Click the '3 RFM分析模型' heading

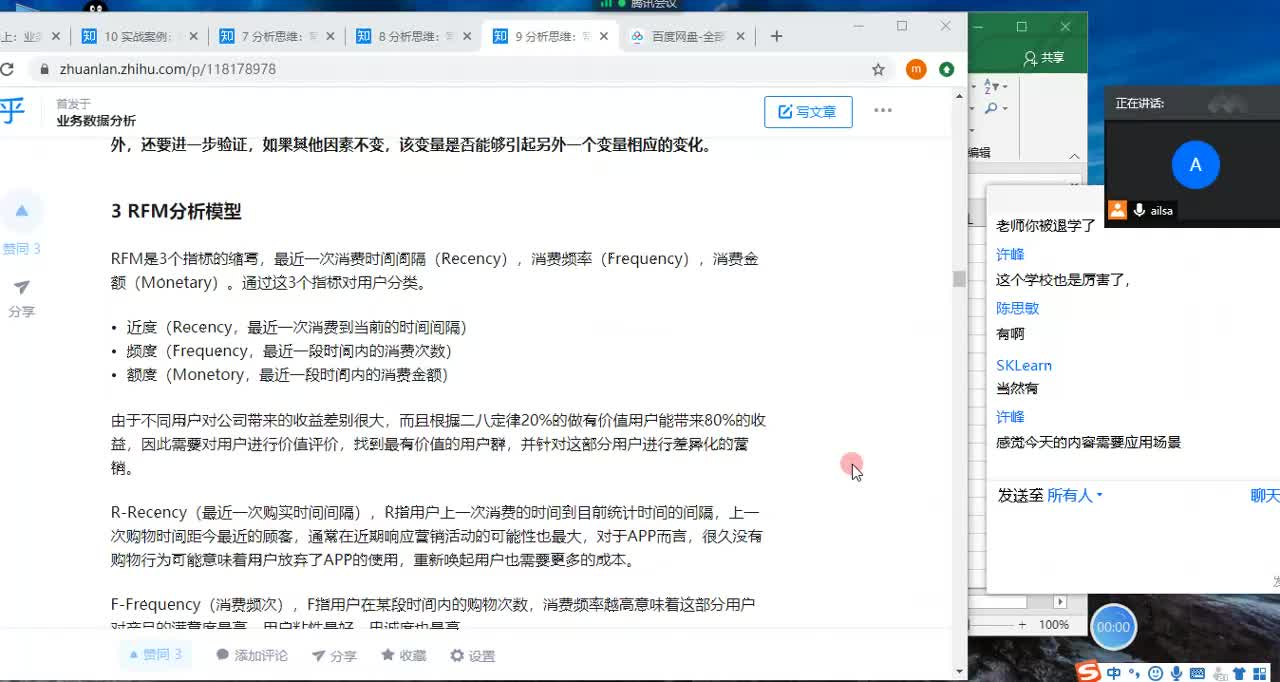176,211
